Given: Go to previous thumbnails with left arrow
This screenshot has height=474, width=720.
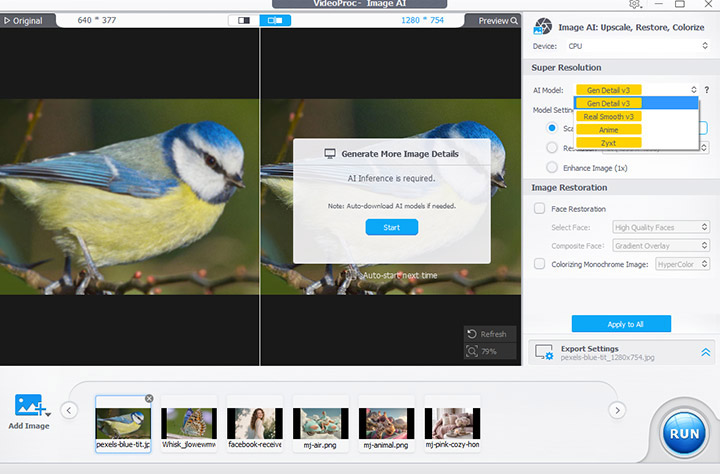Looking at the screenshot, I should (x=69, y=410).
